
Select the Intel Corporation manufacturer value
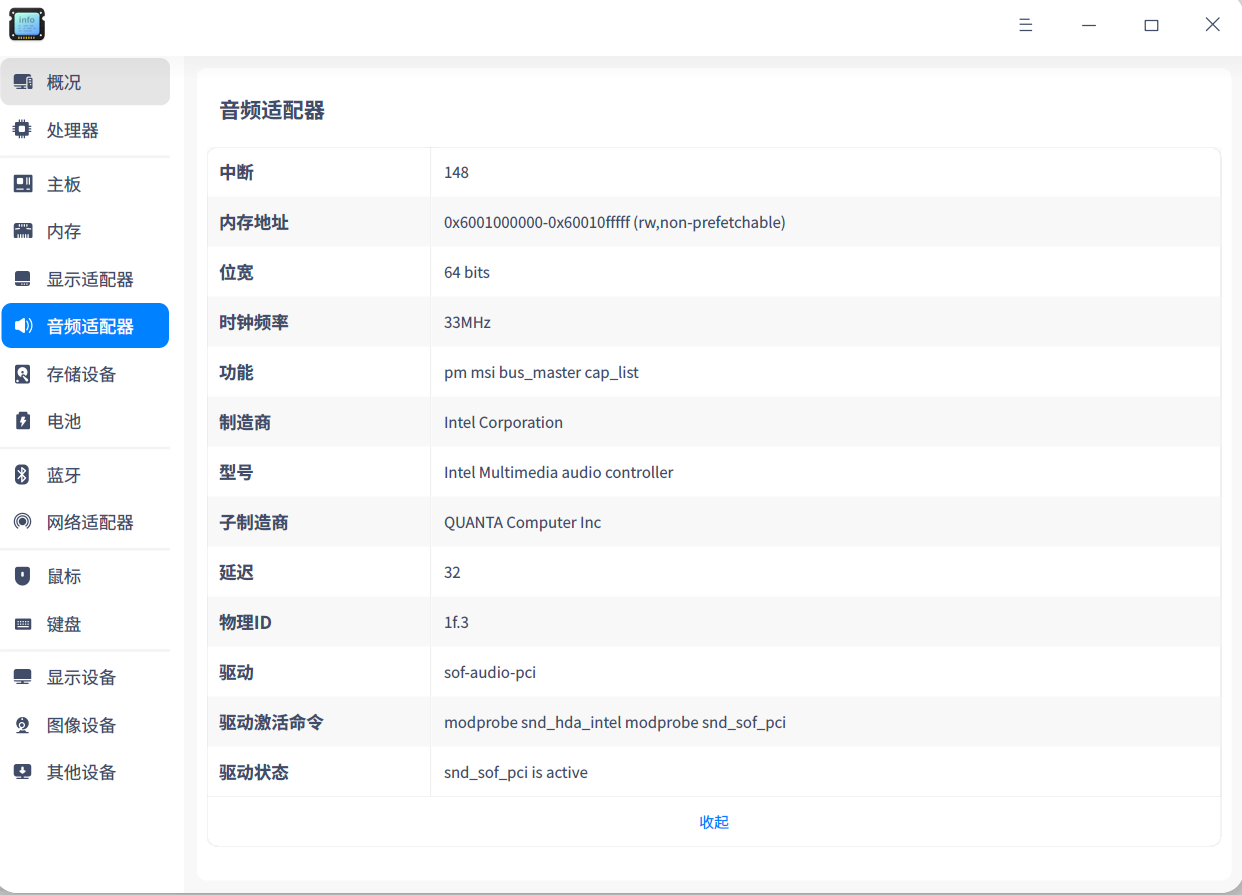503,422
